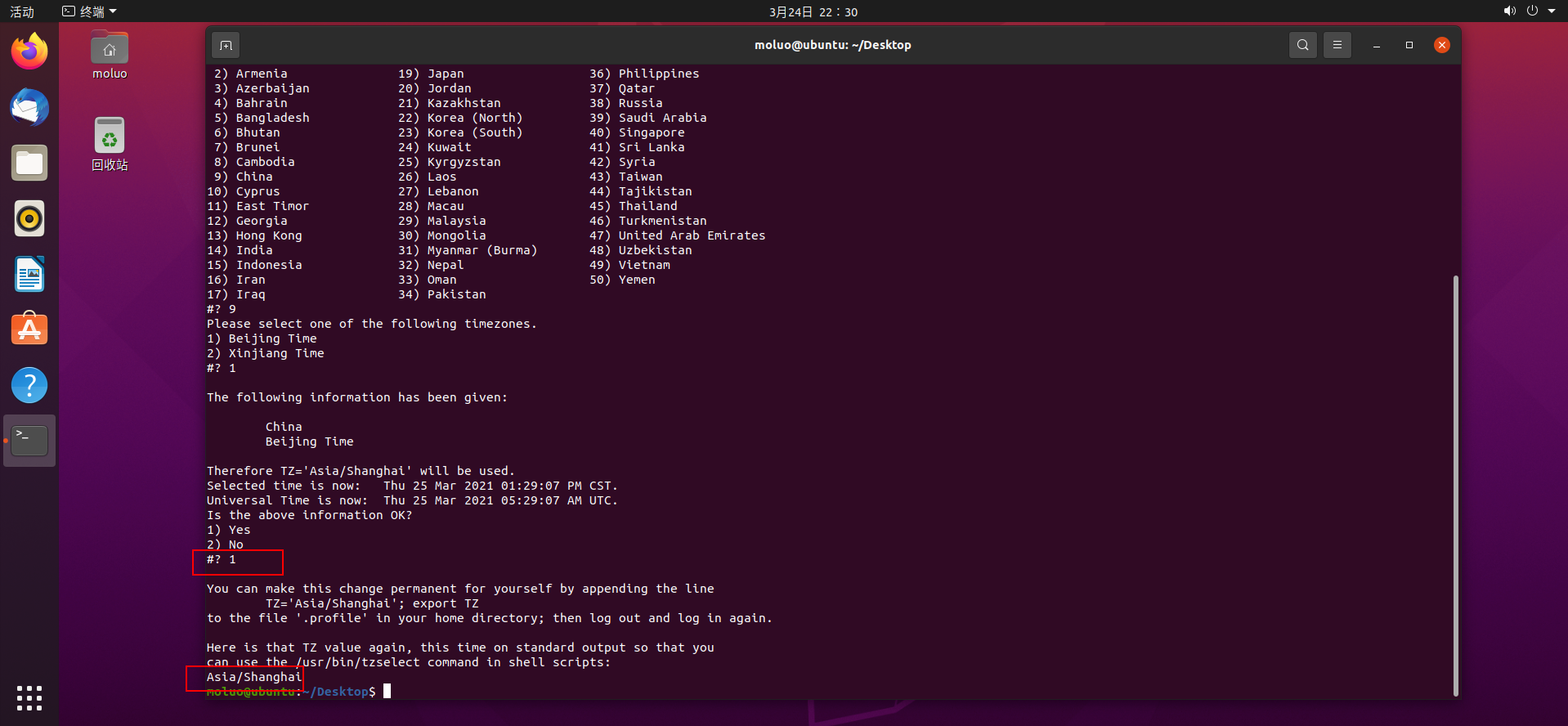Image resolution: width=1568 pixels, height=726 pixels.
Task: Click "31) Myanmar (Burma)" entry
Action: (468, 250)
